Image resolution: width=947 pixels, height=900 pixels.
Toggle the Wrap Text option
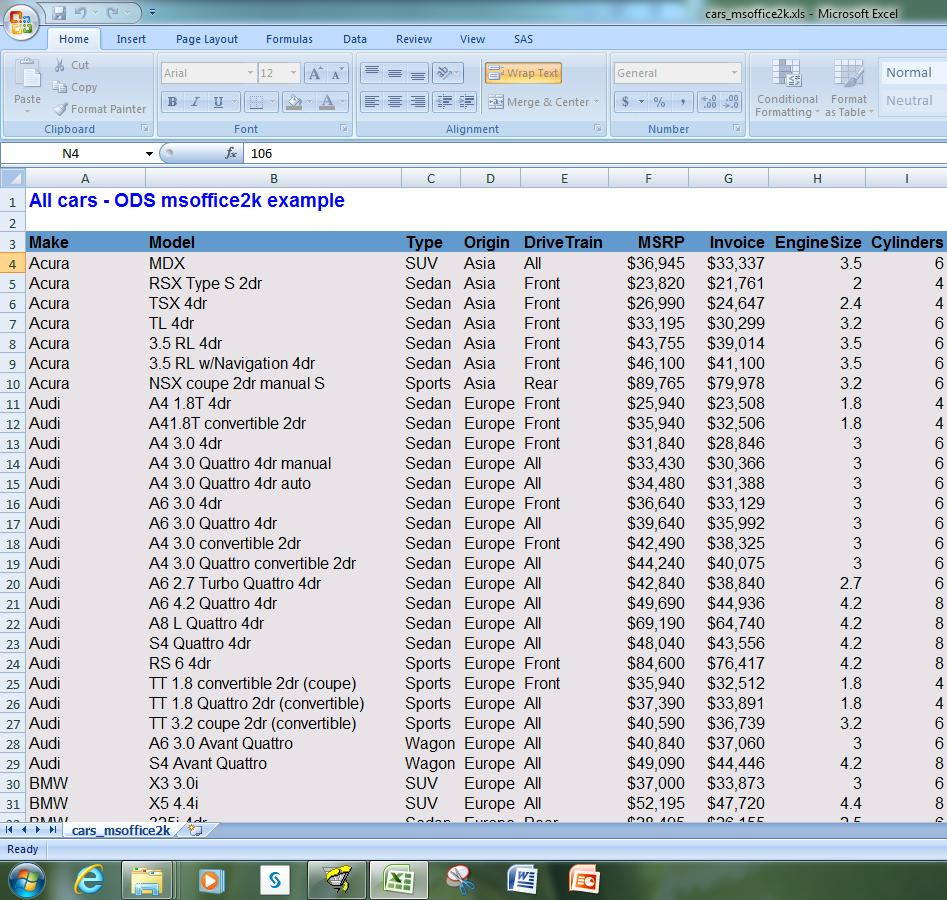tap(523, 73)
